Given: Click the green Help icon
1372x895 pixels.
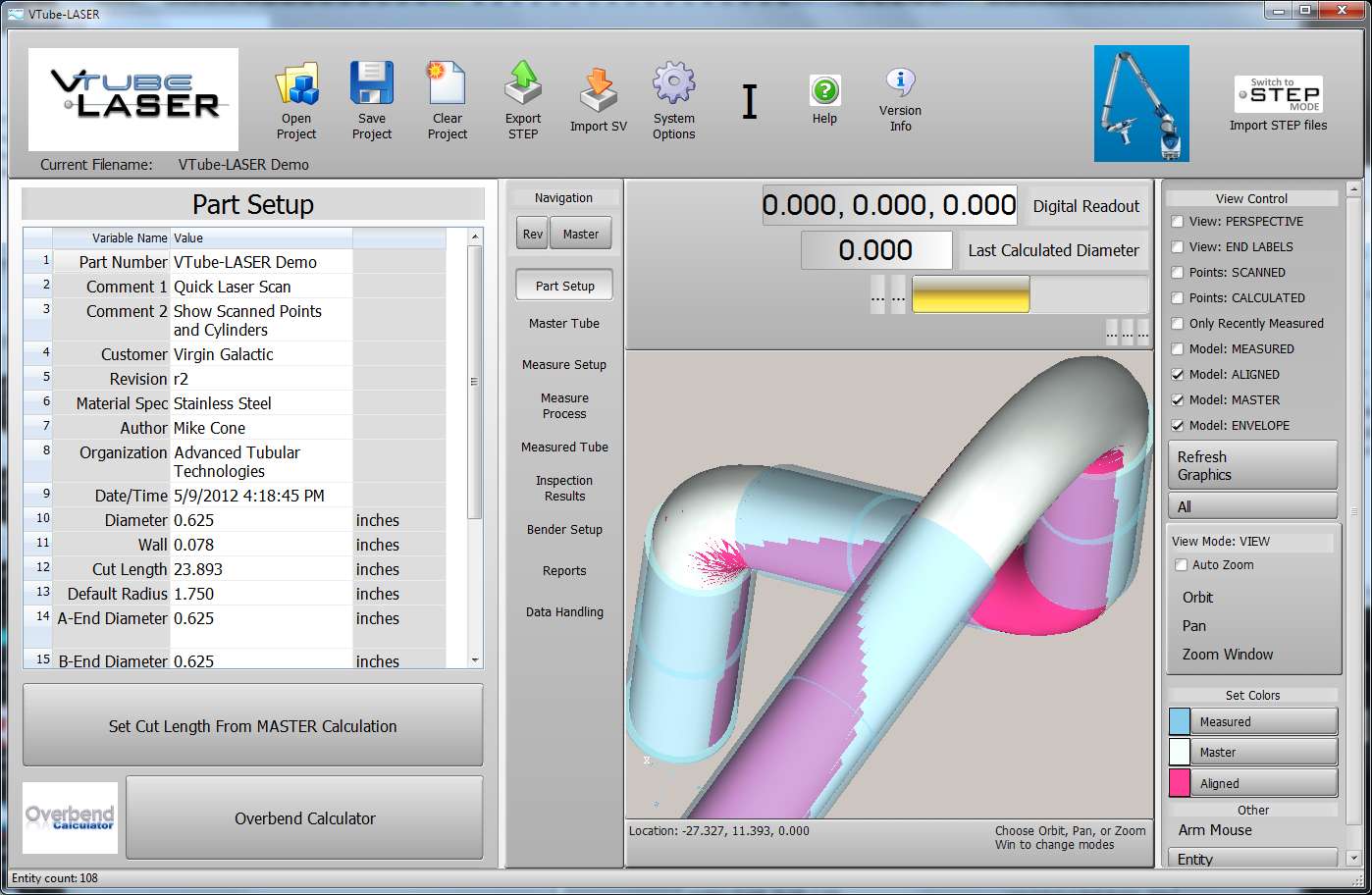Looking at the screenshot, I should point(824,91).
